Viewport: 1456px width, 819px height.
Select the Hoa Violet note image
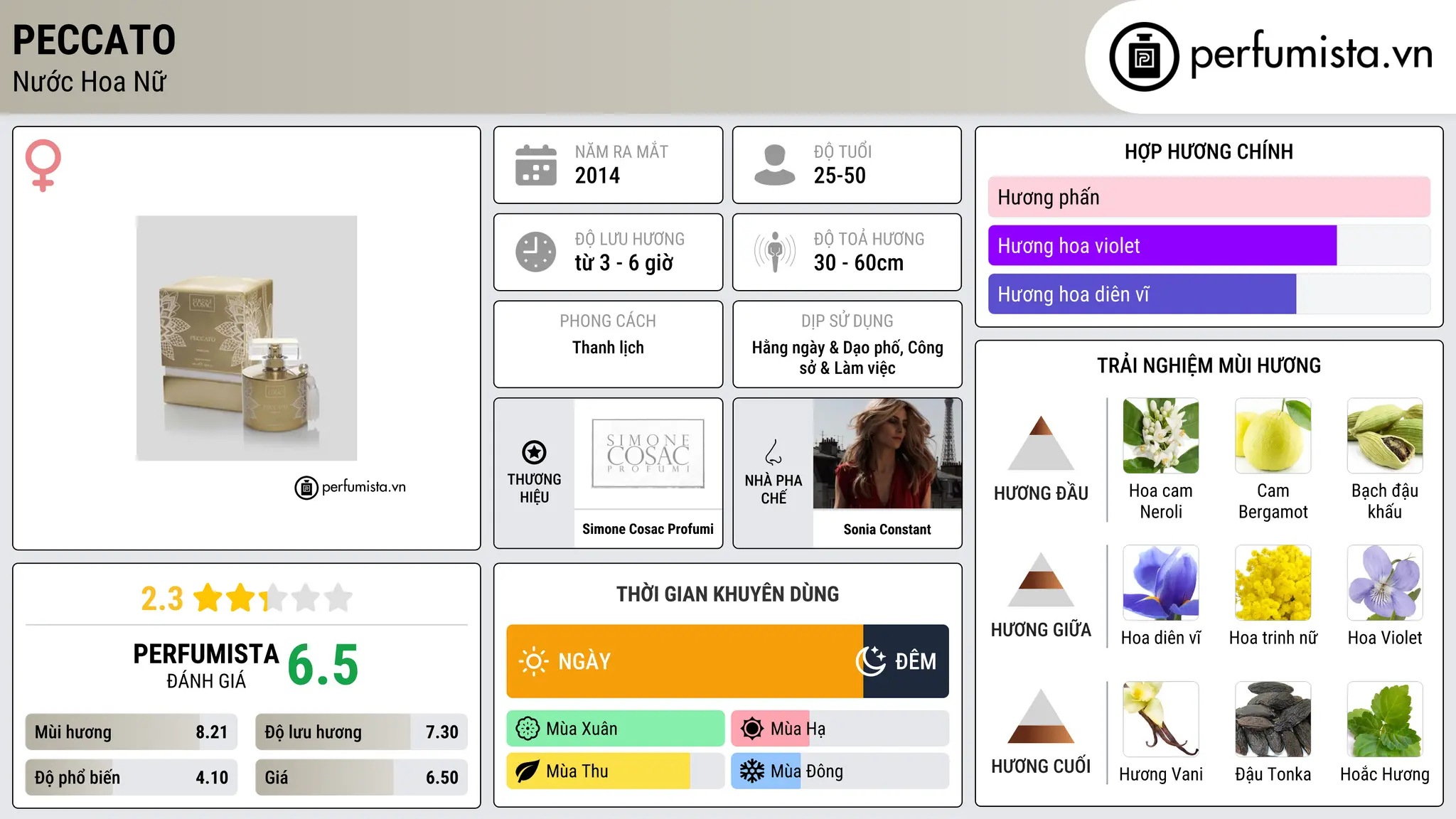pyautogui.click(x=1385, y=583)
